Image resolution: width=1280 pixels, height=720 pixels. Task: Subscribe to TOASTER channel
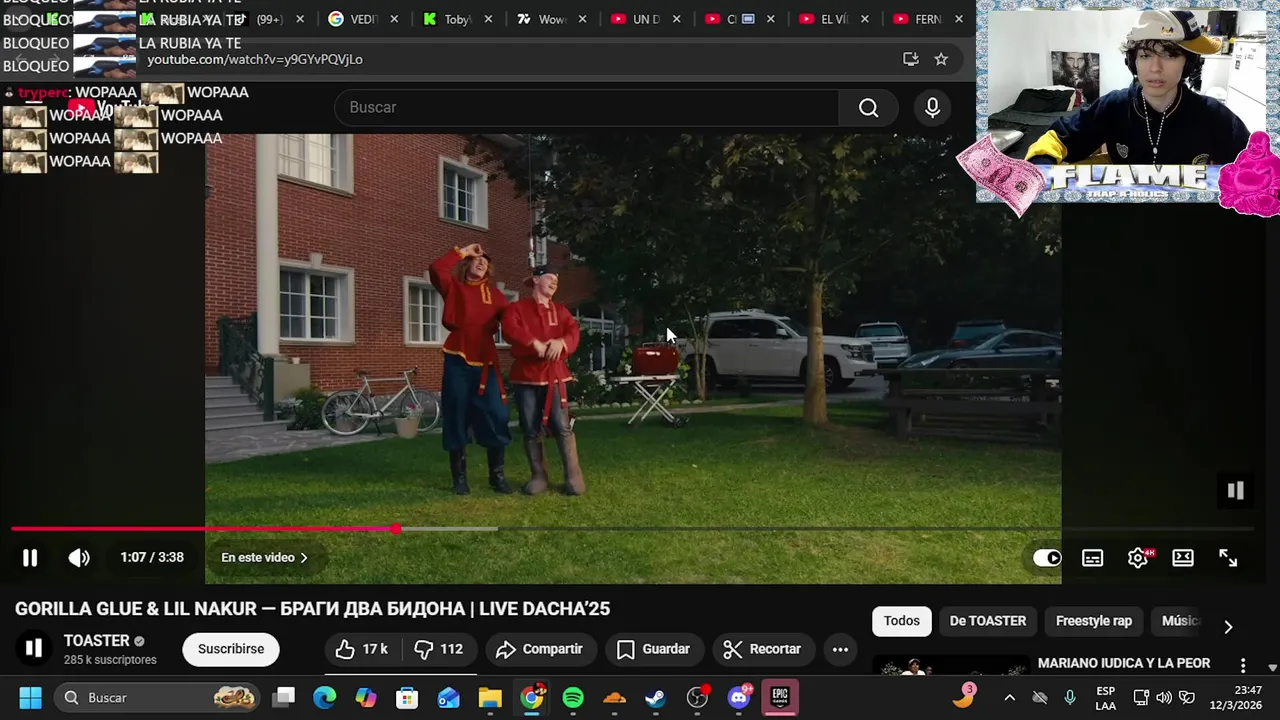[231, 649]
